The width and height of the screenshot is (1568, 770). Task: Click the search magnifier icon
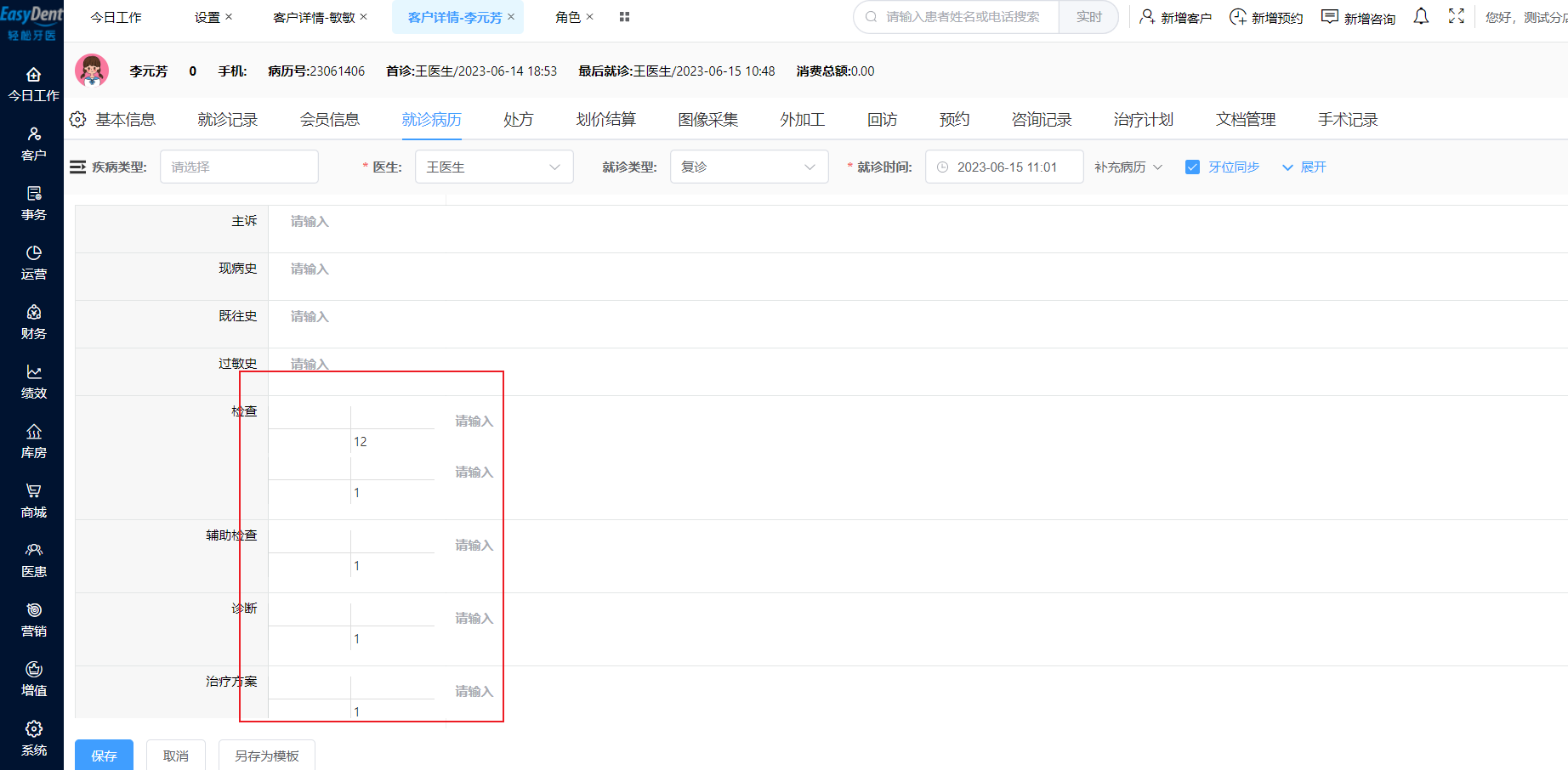[x=872, y=17]
